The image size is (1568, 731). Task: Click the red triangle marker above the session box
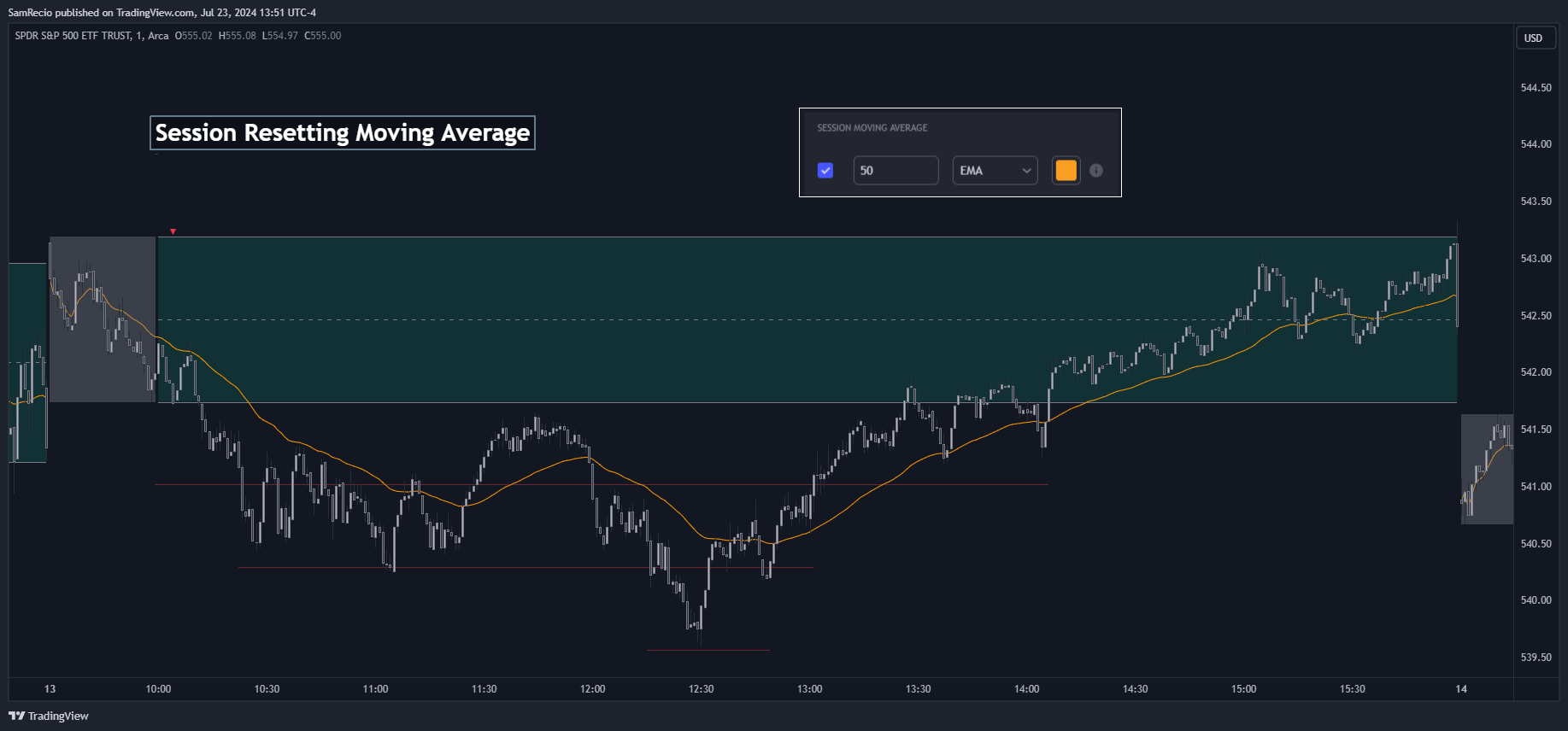pyautogui.click(x=173, y=231)
